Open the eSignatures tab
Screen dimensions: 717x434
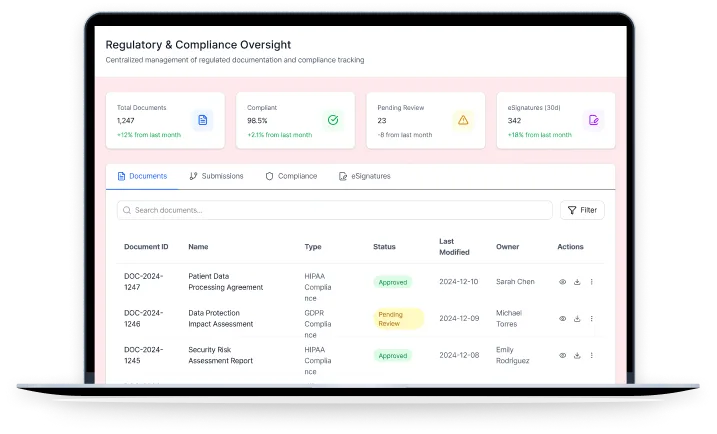(364, 176)
